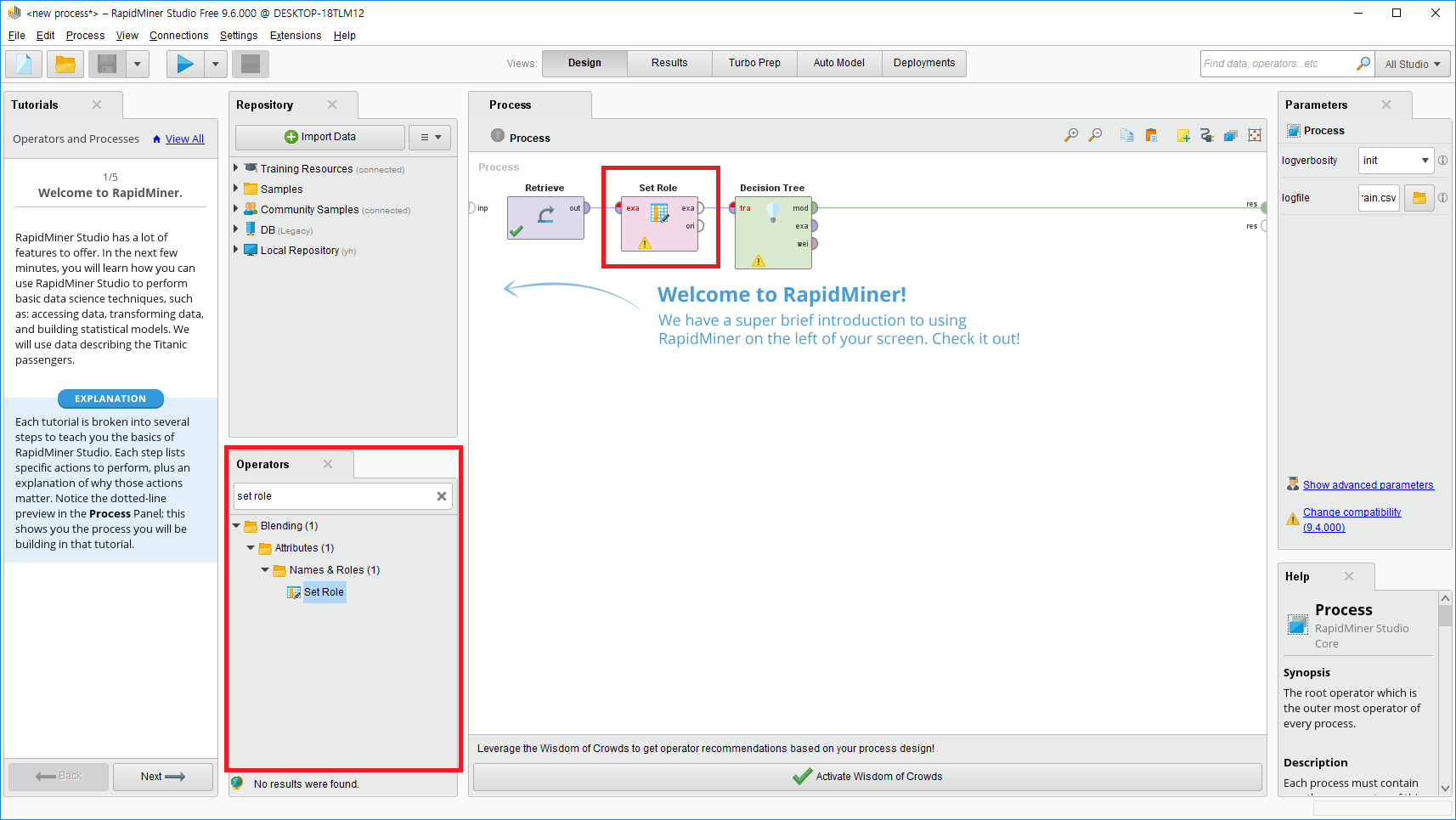Clear the operators search with the X icon
This screenshot has width=1456, height=820.
click(442, 496)
